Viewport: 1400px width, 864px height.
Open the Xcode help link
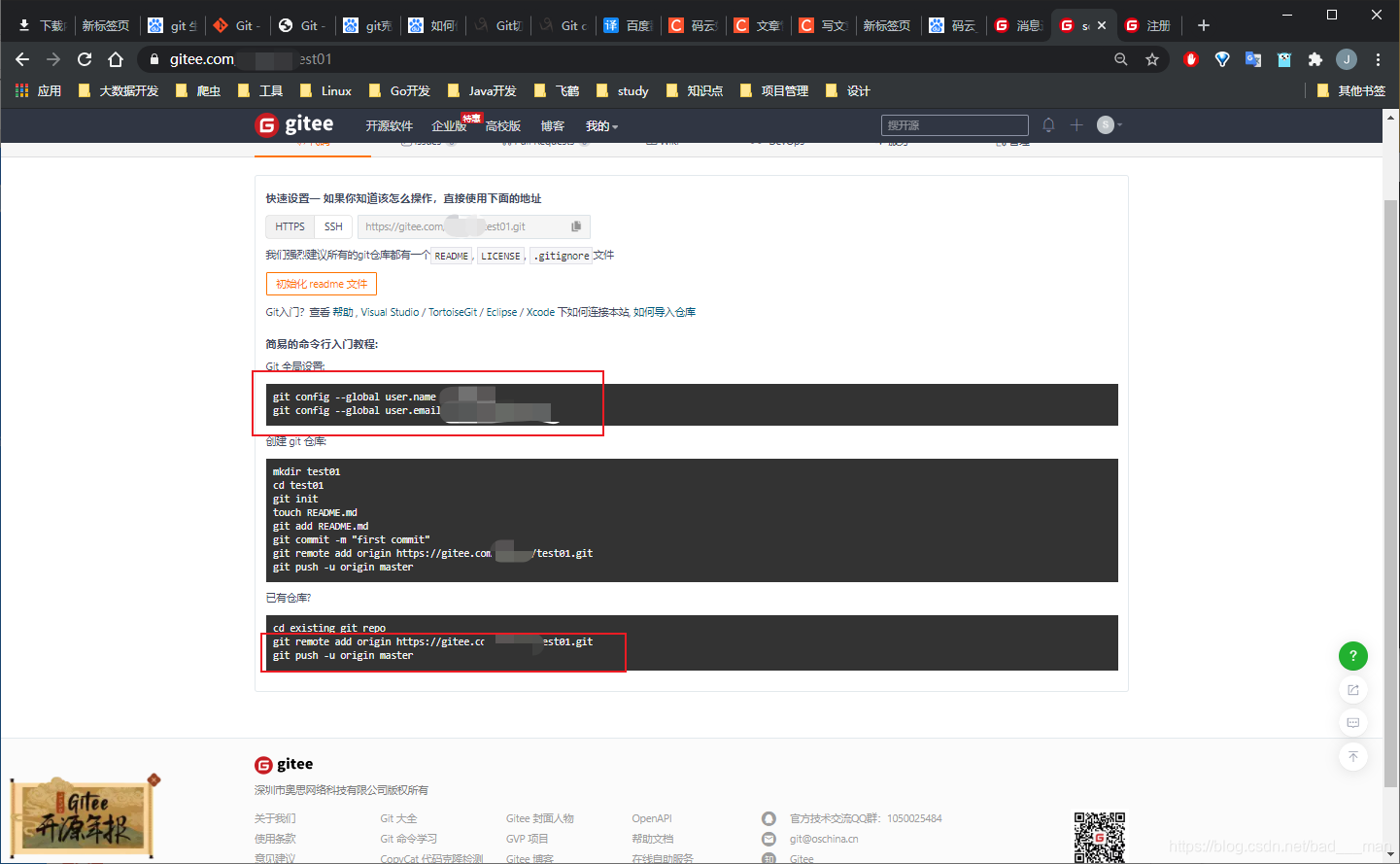pos(540,312)
